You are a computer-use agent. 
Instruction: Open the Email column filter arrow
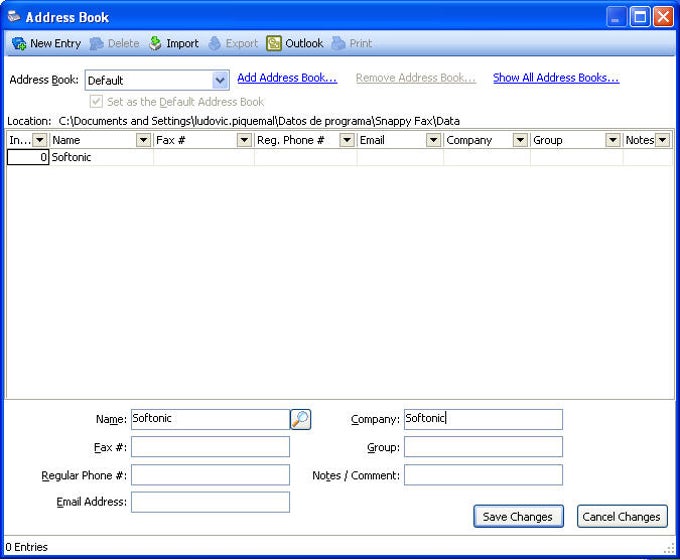[433, 140]
